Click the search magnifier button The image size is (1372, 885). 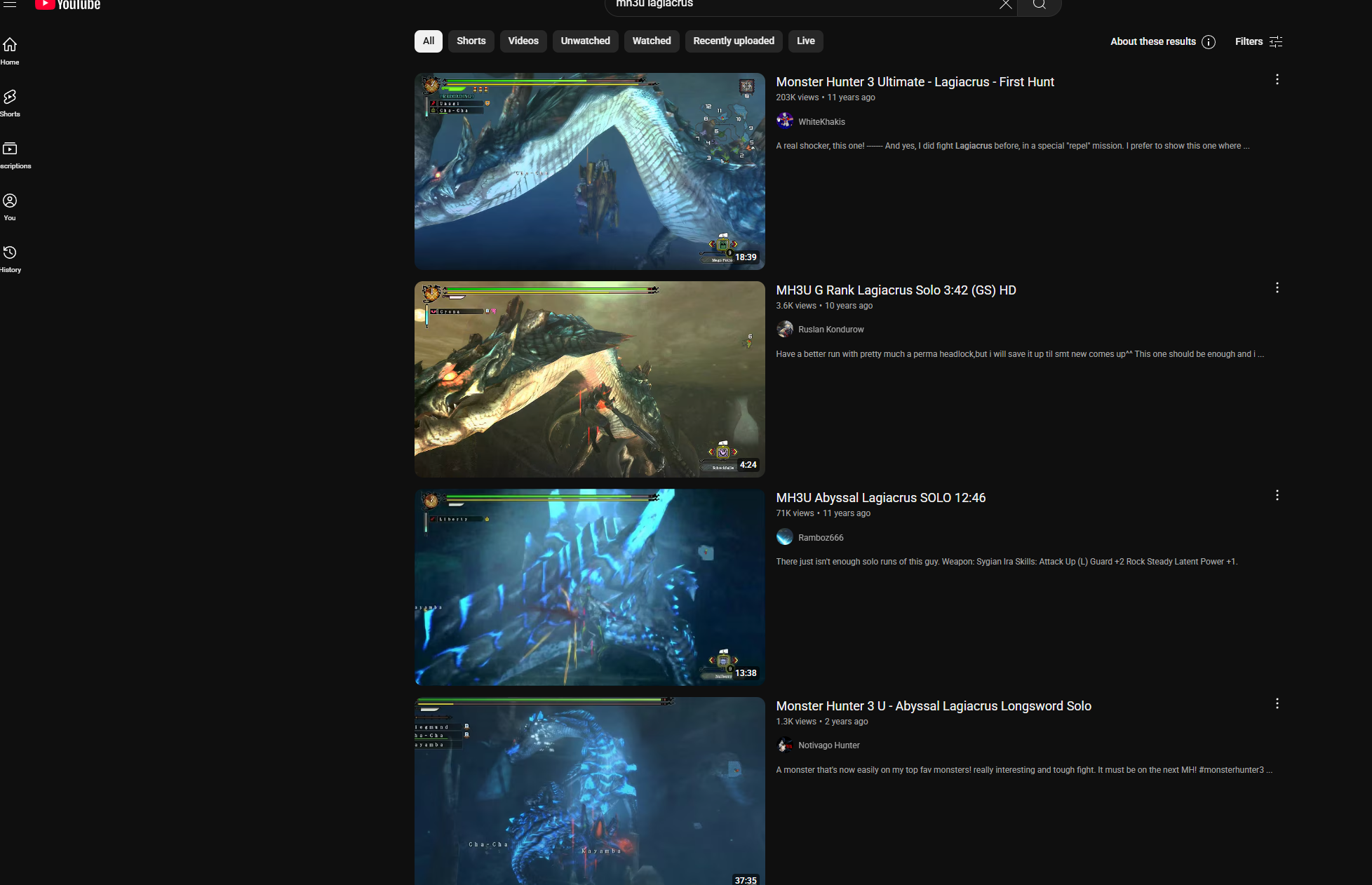coord(1039,5)
